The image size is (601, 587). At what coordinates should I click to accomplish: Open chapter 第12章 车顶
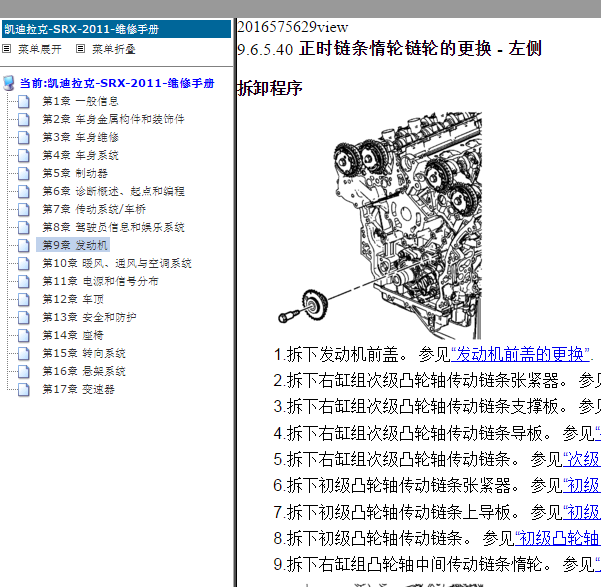click(x=73, y=299)
